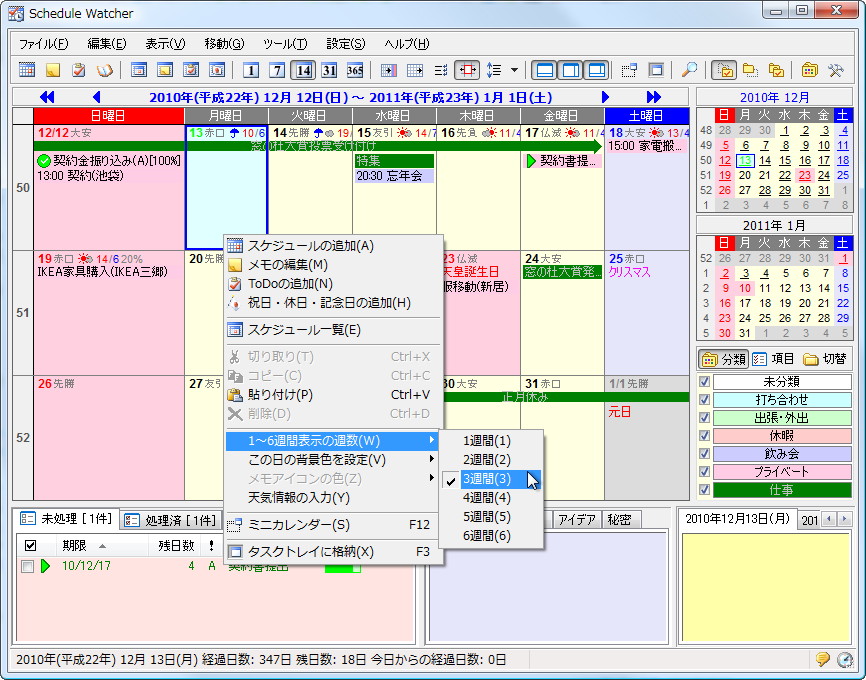Toggle the red crosshair toolbar icon
866x680 pixels.
tap(467, 70)
